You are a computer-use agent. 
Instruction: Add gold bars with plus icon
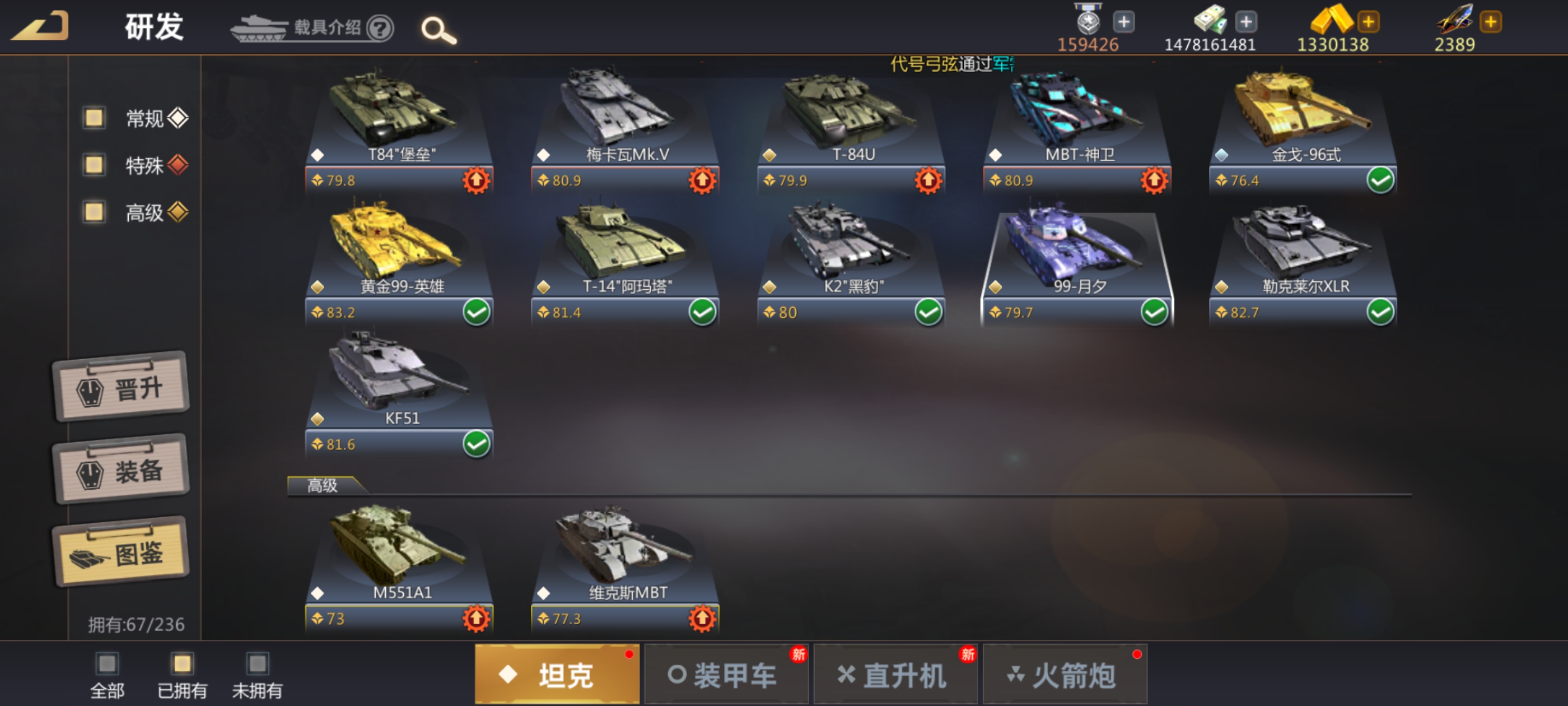click(1368, 22)
